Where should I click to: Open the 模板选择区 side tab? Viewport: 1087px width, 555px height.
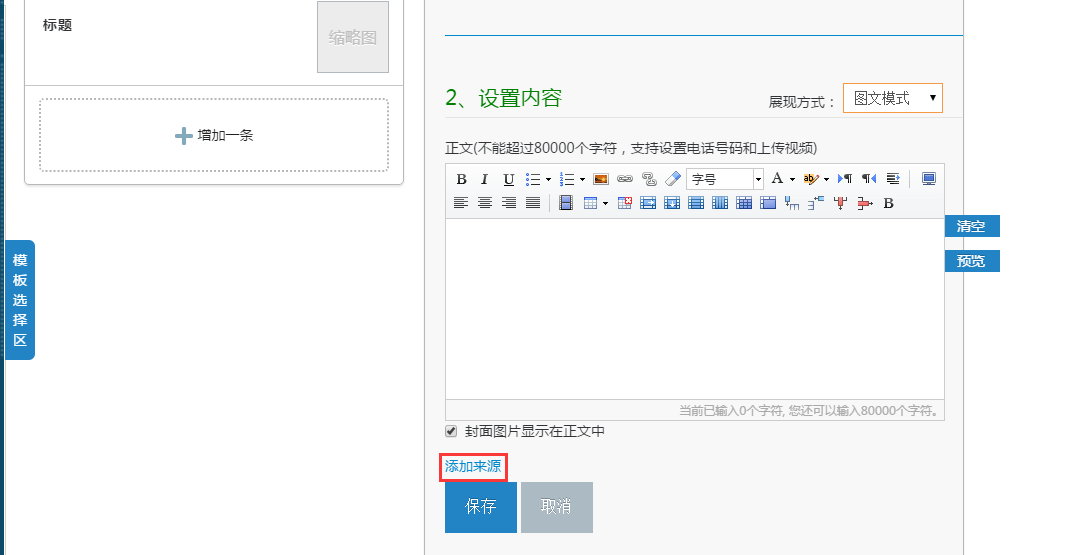[x=20, y=300]
